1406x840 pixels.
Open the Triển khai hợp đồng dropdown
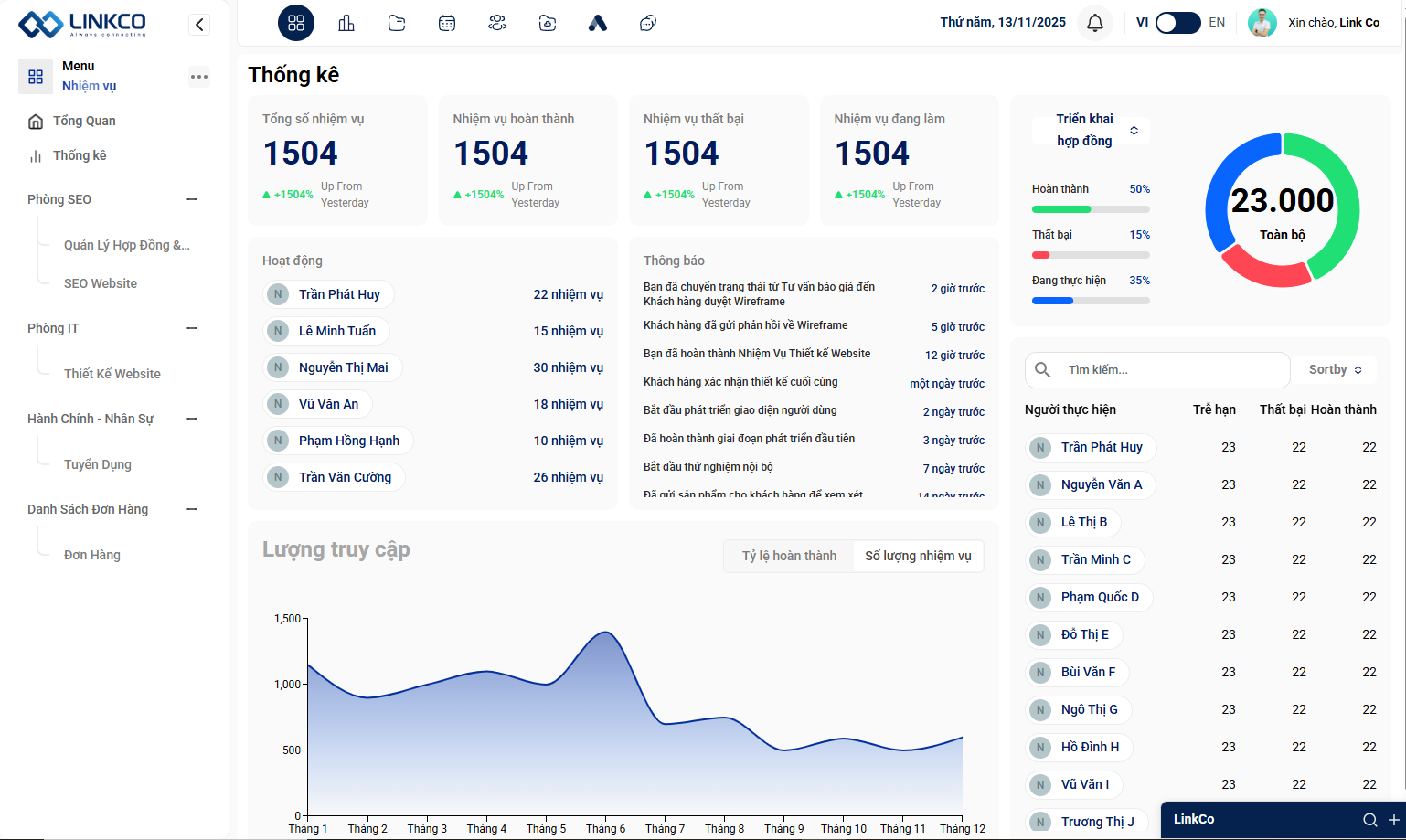1091,130
